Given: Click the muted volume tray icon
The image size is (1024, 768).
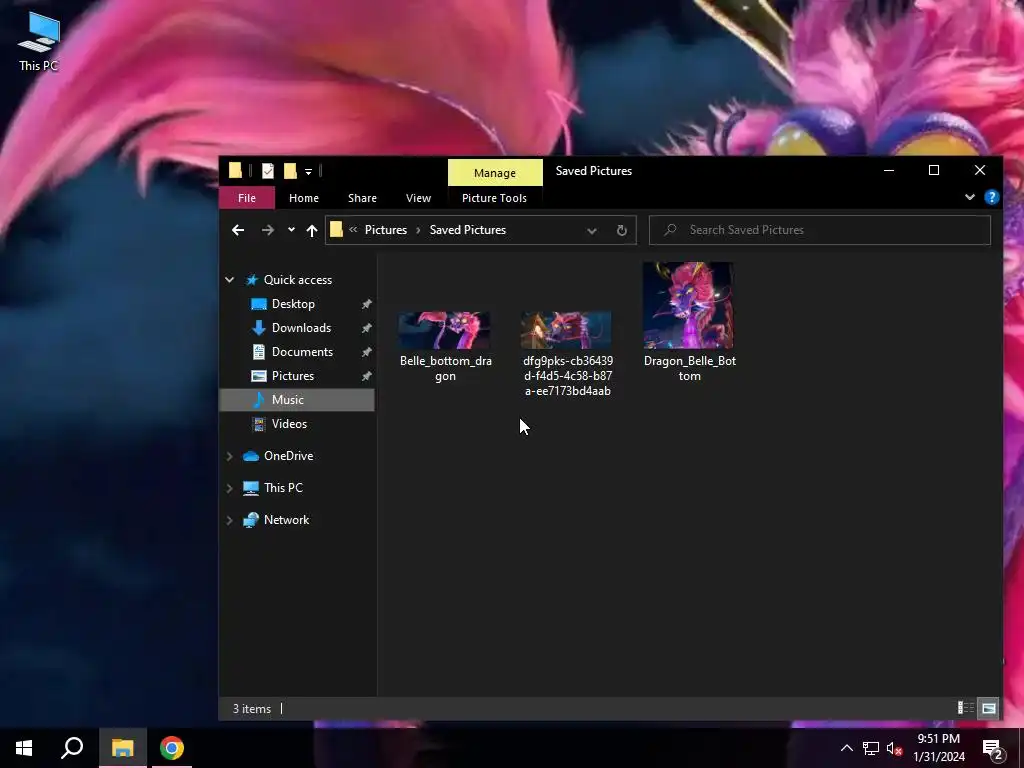Looking at the screenshot, I should pos(894,748).
